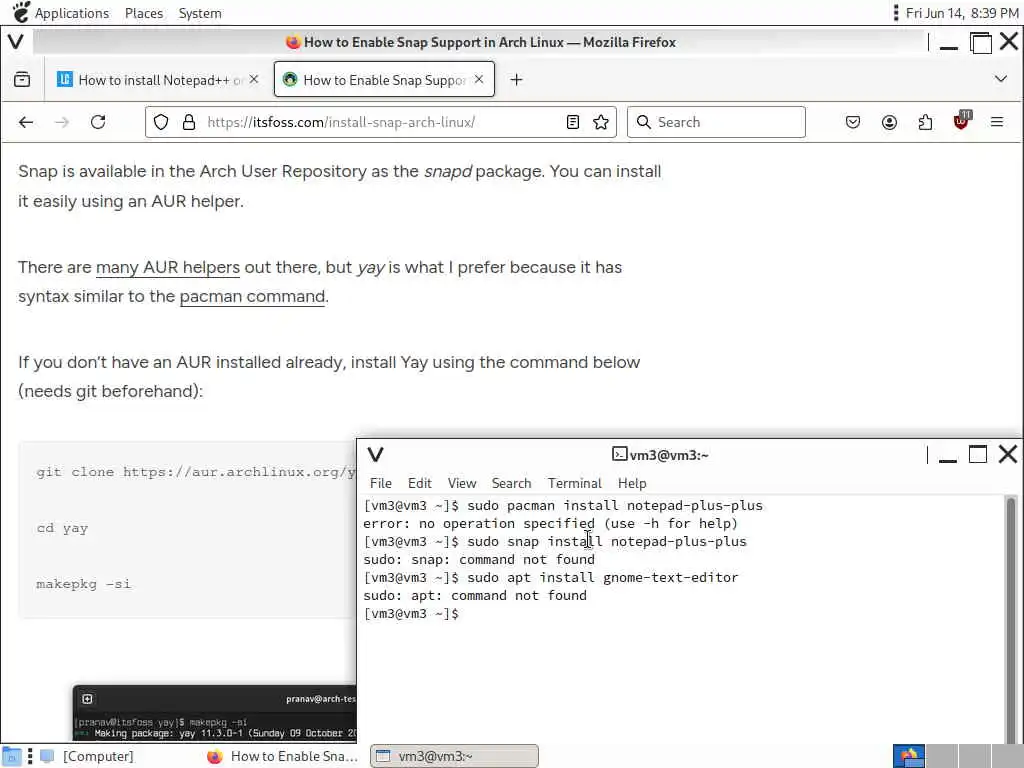Click show desktop icon in bottom panel
Image resolution: width=1024 pixels, height=768 pixels.
(x=12, y=756)
